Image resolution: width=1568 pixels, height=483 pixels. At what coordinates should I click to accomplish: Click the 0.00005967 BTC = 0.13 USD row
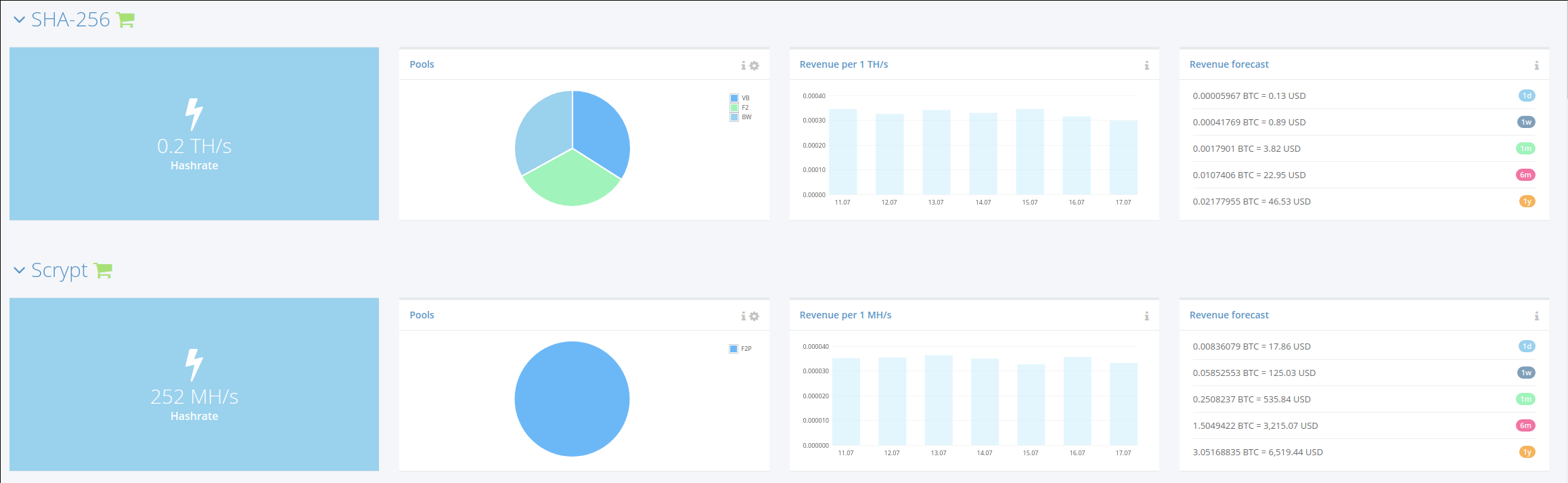[1364, 96]
